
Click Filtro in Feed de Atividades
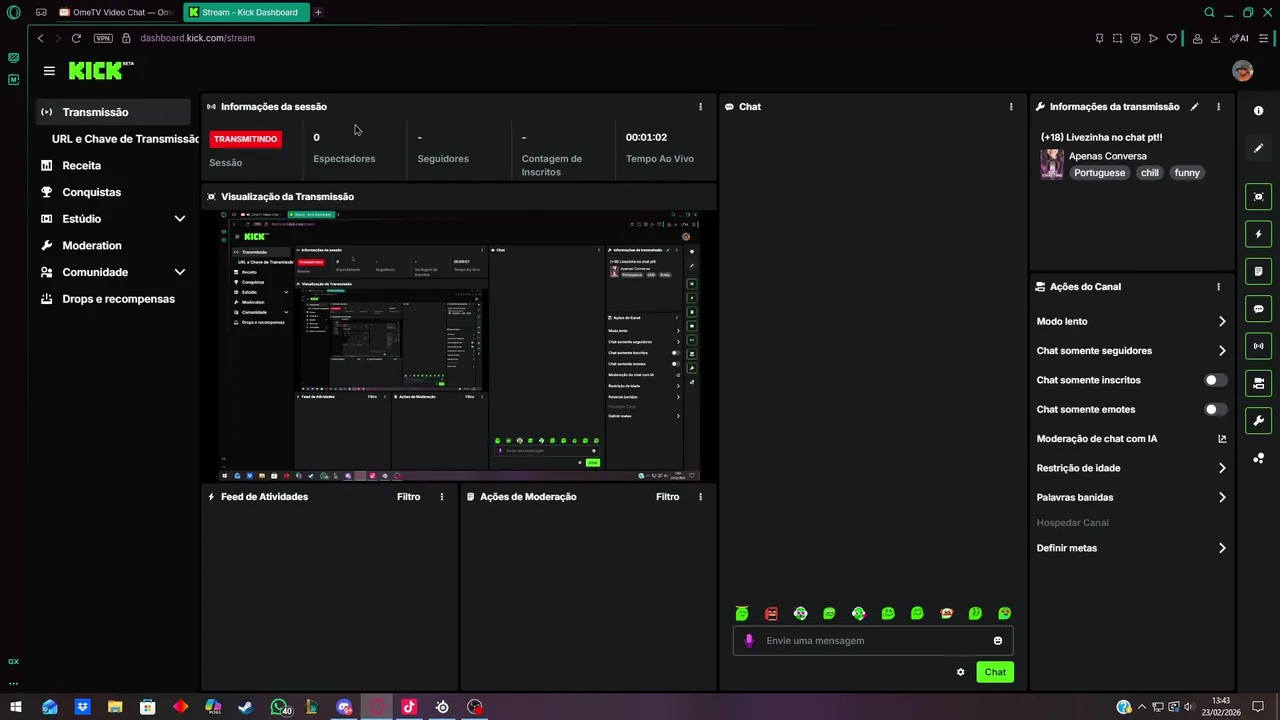(408, 497)
